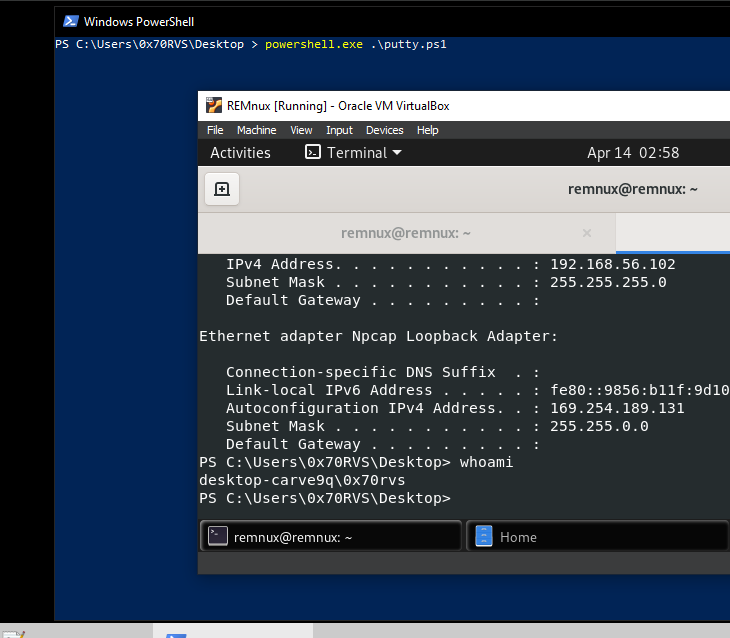
Task: Open the Input menu in VirtualBox
Action: (x=339, y=130)
